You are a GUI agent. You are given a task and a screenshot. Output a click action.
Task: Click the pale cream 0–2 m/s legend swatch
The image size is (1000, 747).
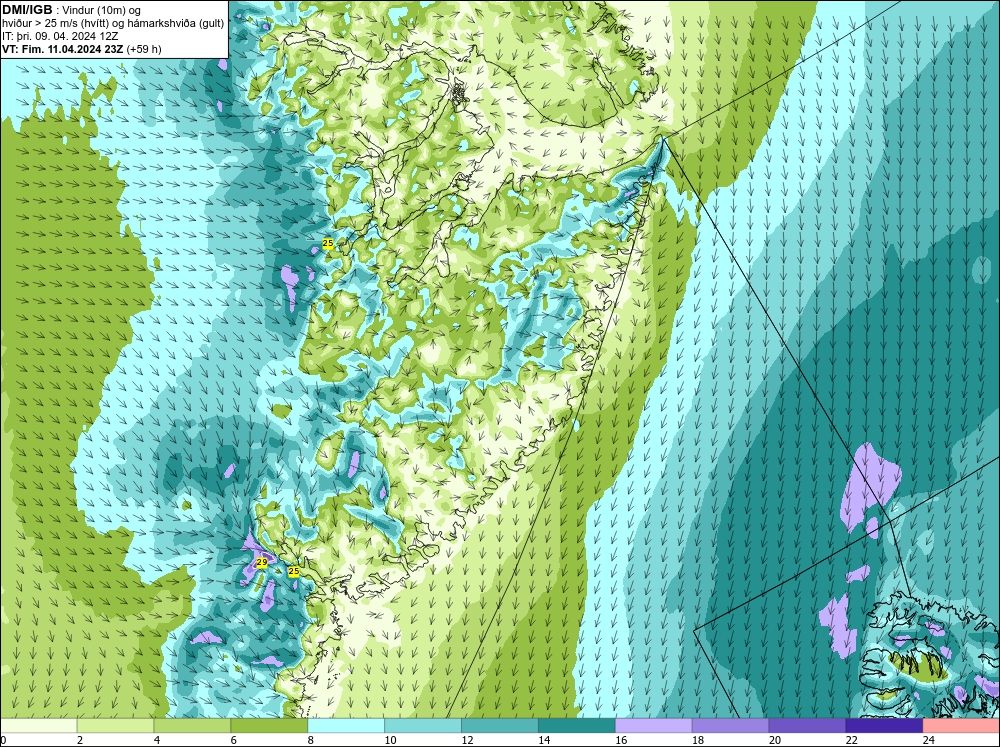pos(38,726)
